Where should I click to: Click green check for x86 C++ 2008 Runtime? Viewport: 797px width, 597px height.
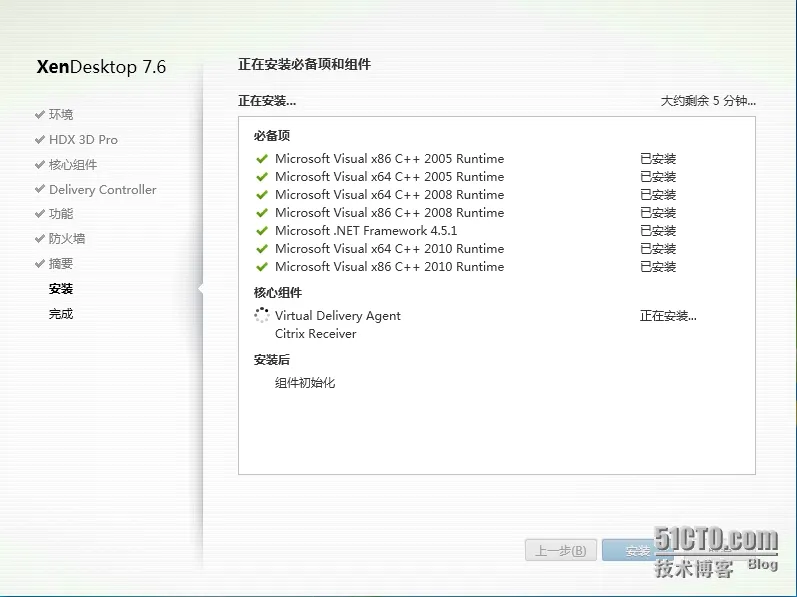tap(262, 213)
